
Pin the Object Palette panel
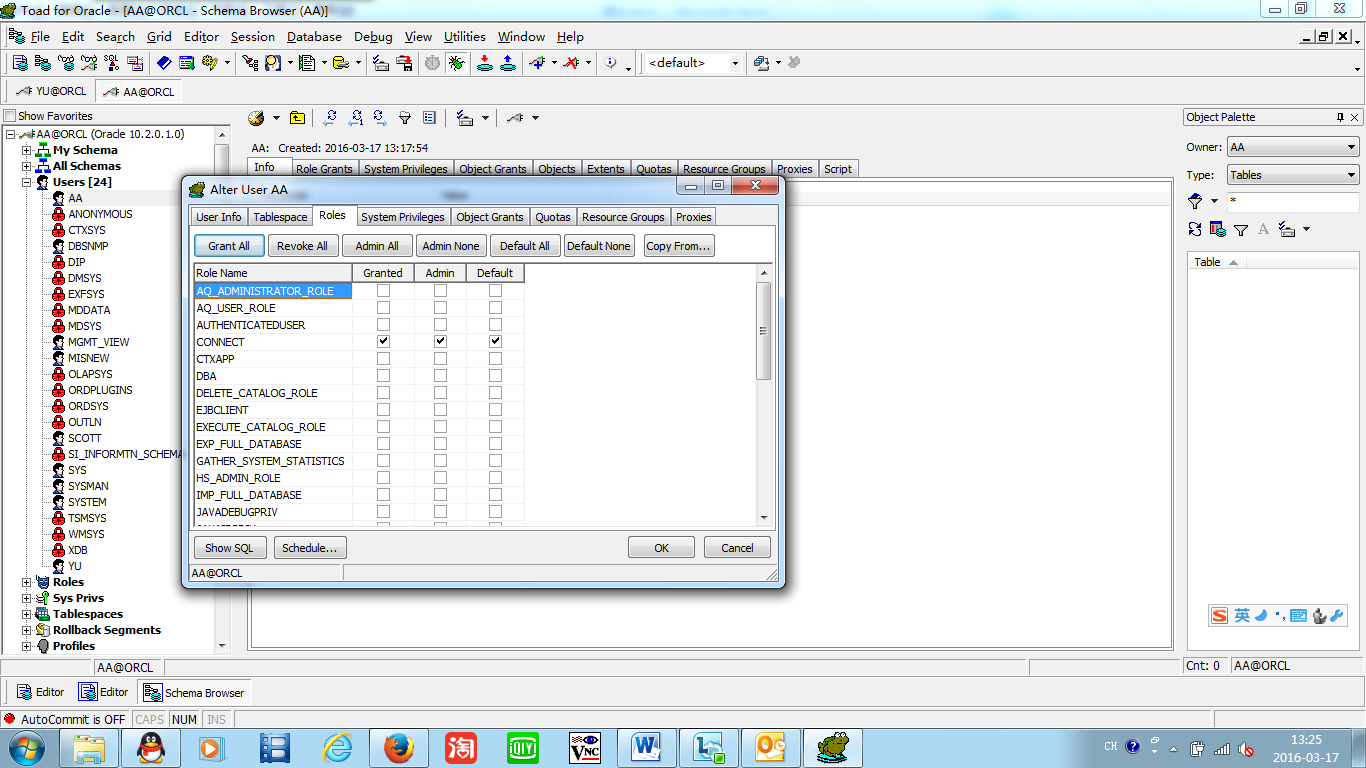(1340, 117)
